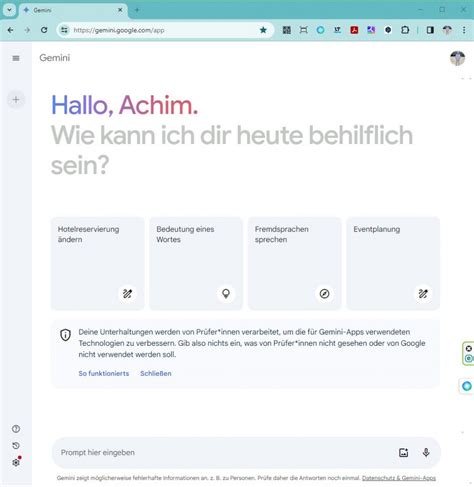Open the purple translate extension icon
The height and width of the screenshot is (487, 474).
coord(371,30)
